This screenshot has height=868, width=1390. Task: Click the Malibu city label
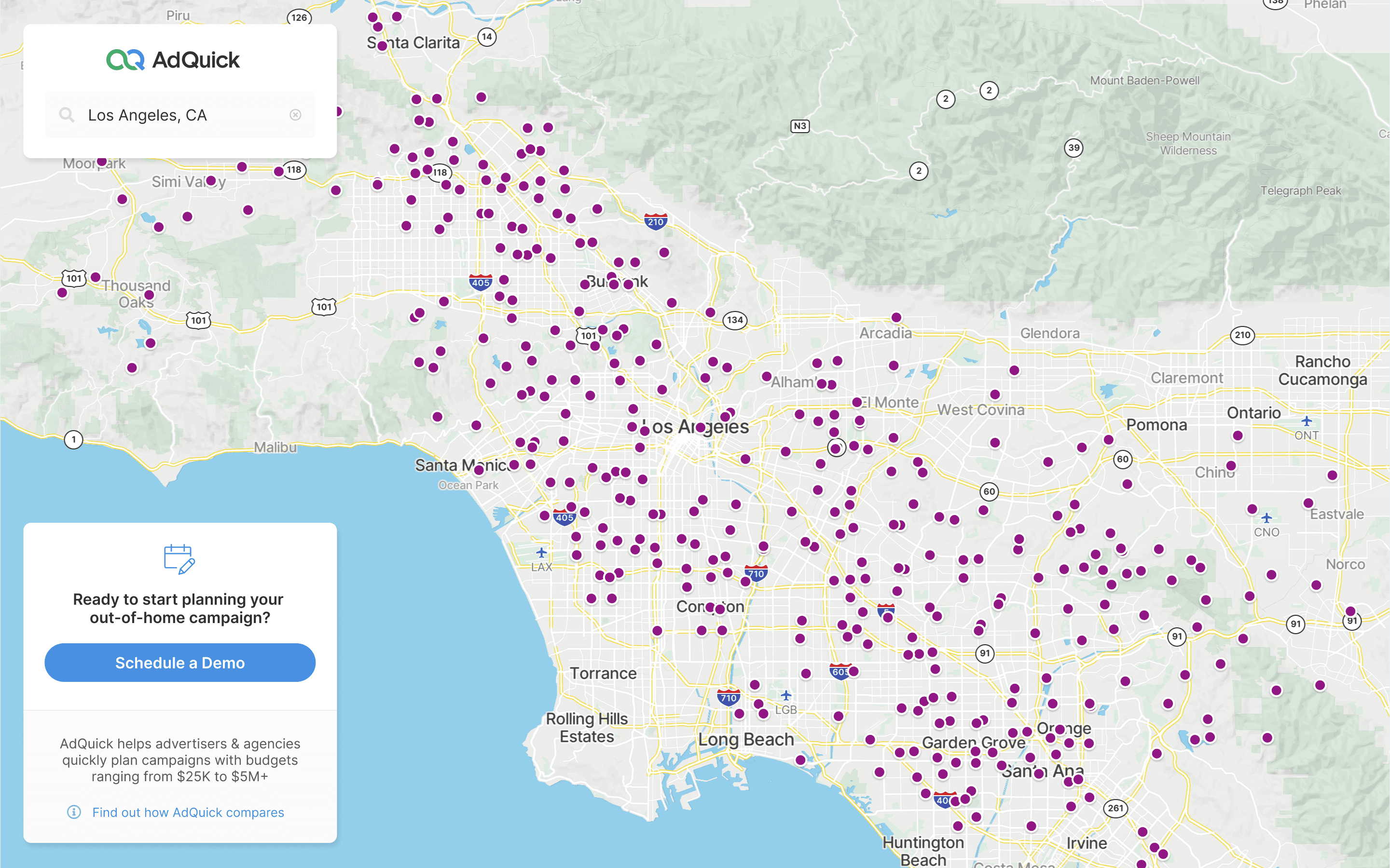(x=275, y=447)
